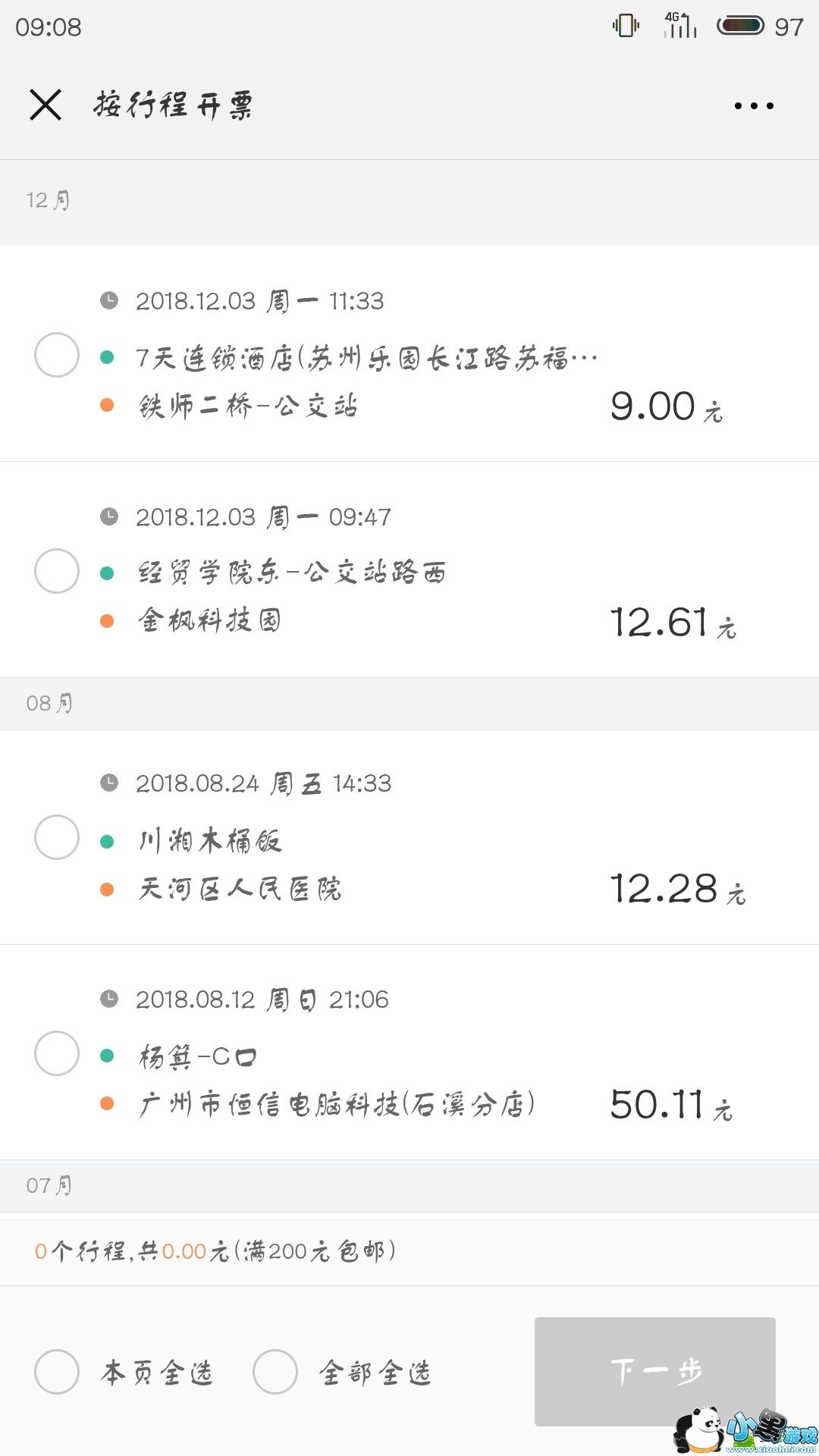Image resolution: width=819 pixels, height=1456 pixels.
Task: Tap the 4G signal strength icon
Action: pyautogui.click(x=679, y=26)
